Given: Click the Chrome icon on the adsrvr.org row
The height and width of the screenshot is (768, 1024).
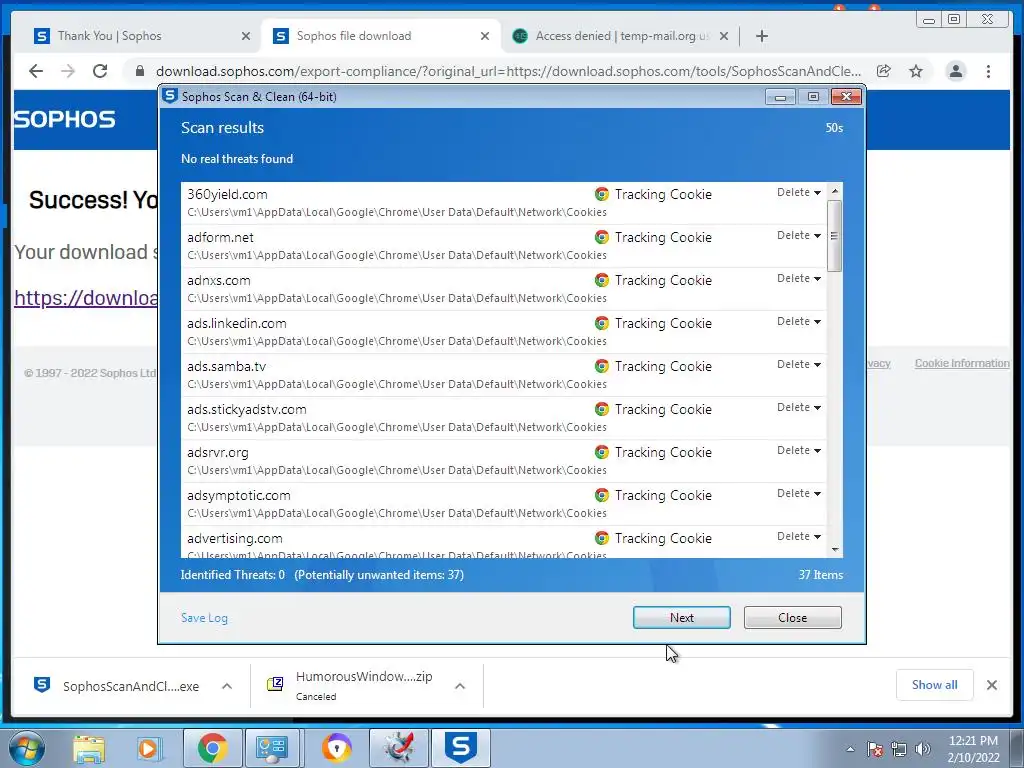Looking at the screenshot, I should 601,452.
